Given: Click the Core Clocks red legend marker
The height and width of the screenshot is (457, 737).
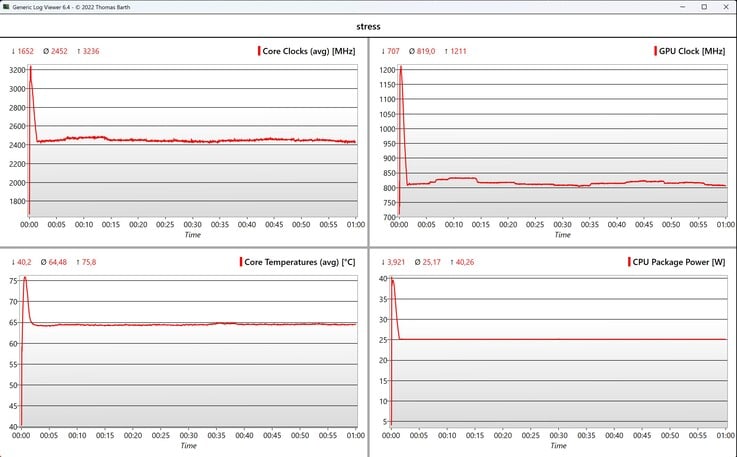Looking at the screenshot, I should coord(259,51).
